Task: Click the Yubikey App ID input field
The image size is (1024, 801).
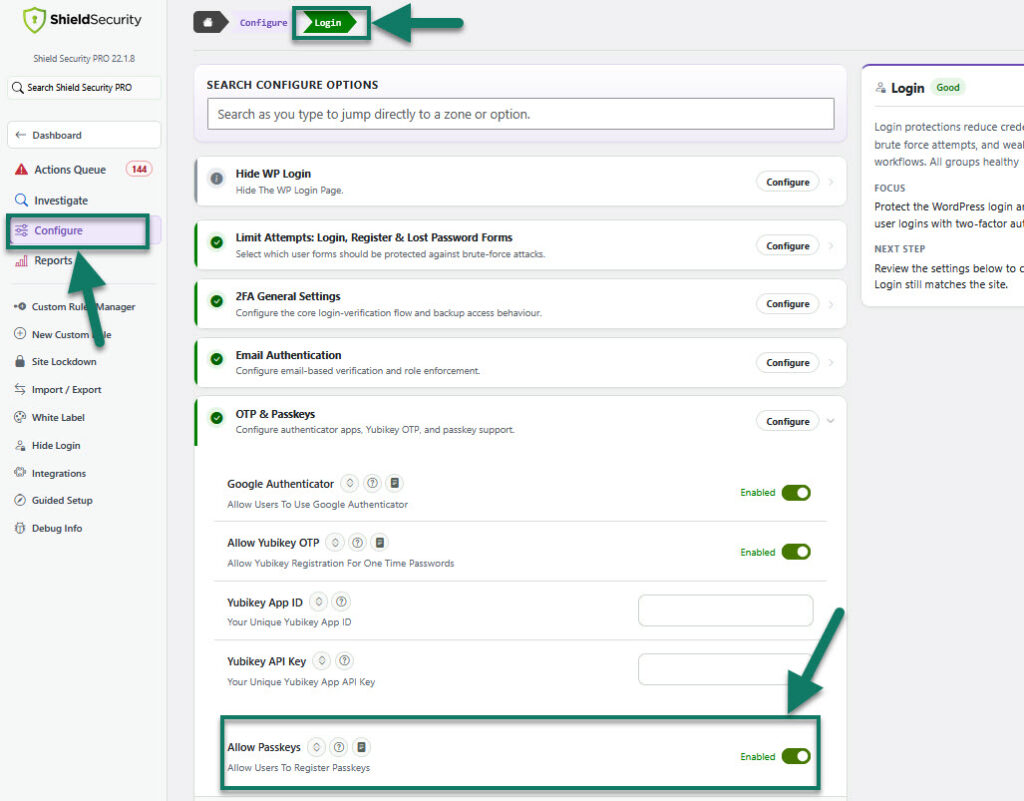Action: pos(726,610)
